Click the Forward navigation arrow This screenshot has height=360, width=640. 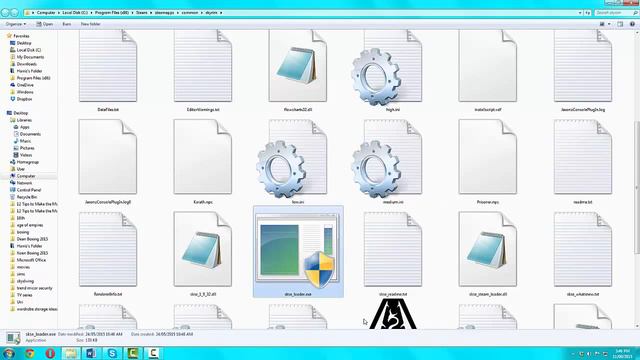[15, 13]
